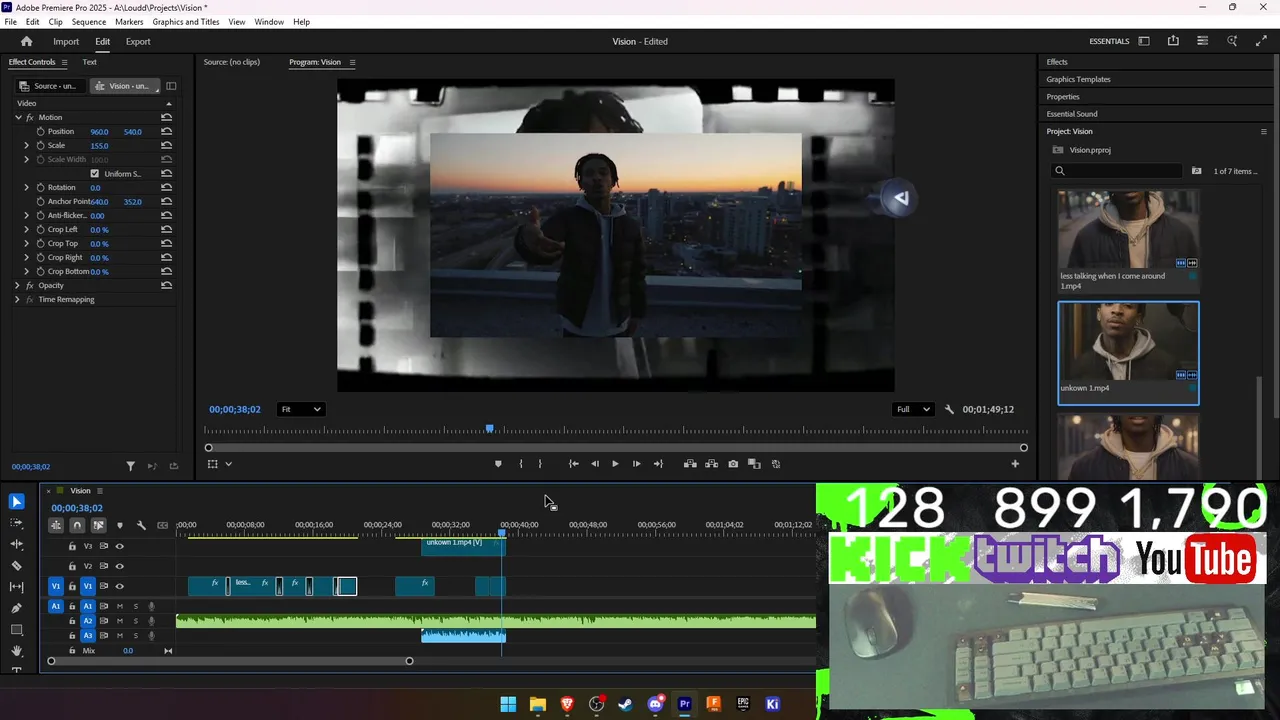Toggle lock on track V3

(x=72, y=546)
